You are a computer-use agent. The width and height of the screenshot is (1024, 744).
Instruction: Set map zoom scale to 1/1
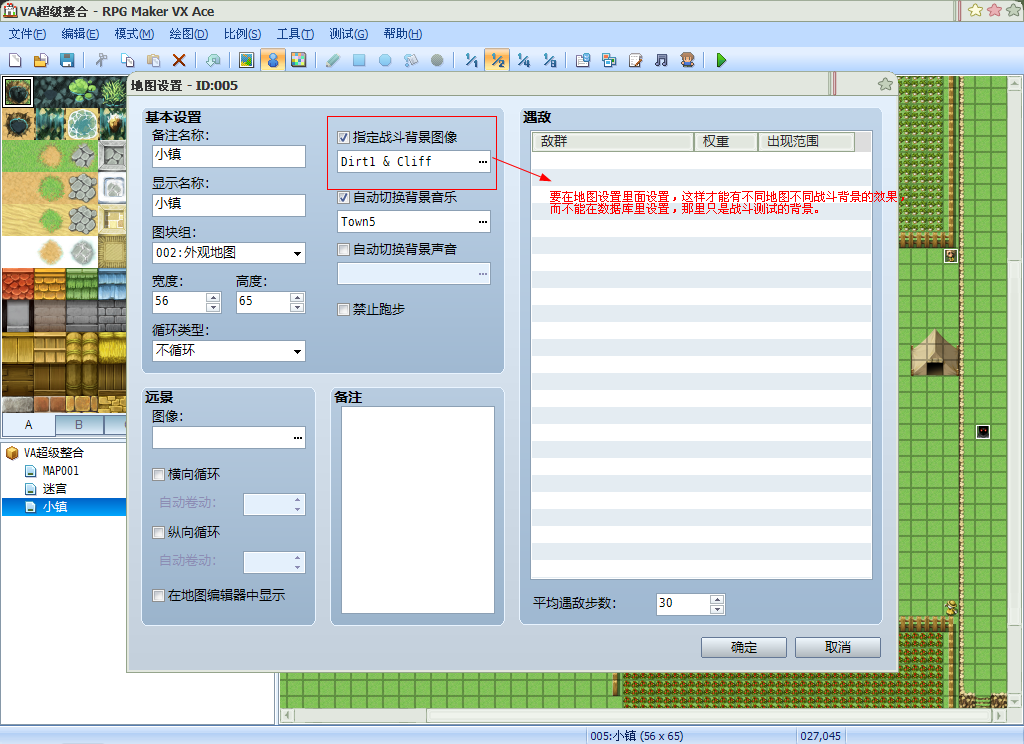point(471,60)
